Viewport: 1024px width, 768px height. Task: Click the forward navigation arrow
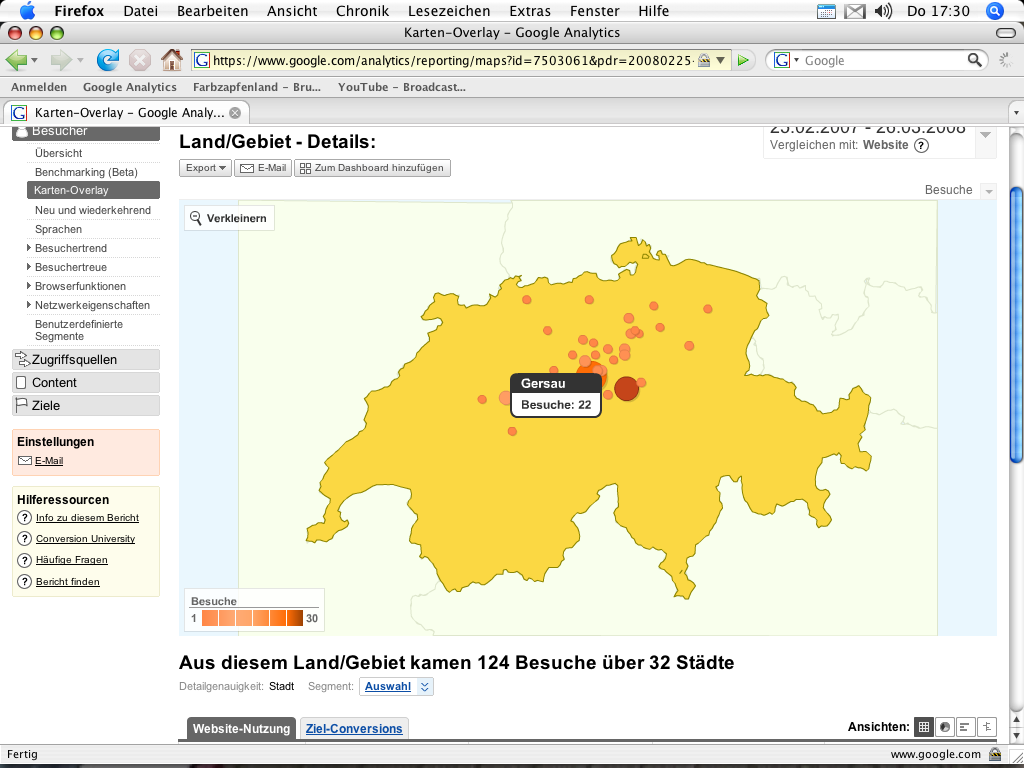61,61
